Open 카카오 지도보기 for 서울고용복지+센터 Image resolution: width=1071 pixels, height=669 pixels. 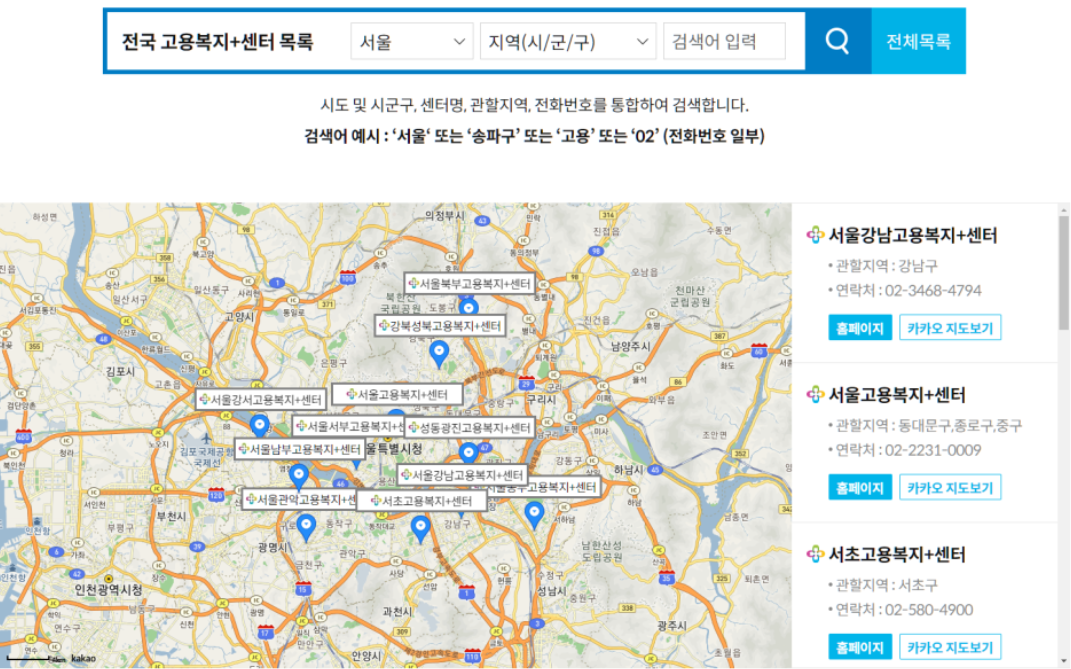(950, 488)
